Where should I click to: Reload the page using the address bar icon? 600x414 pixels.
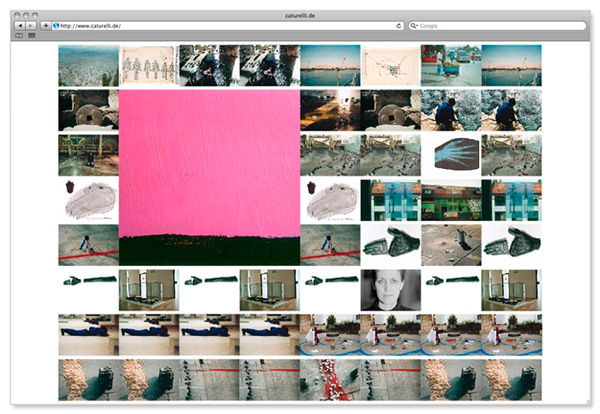coord(399,25)
